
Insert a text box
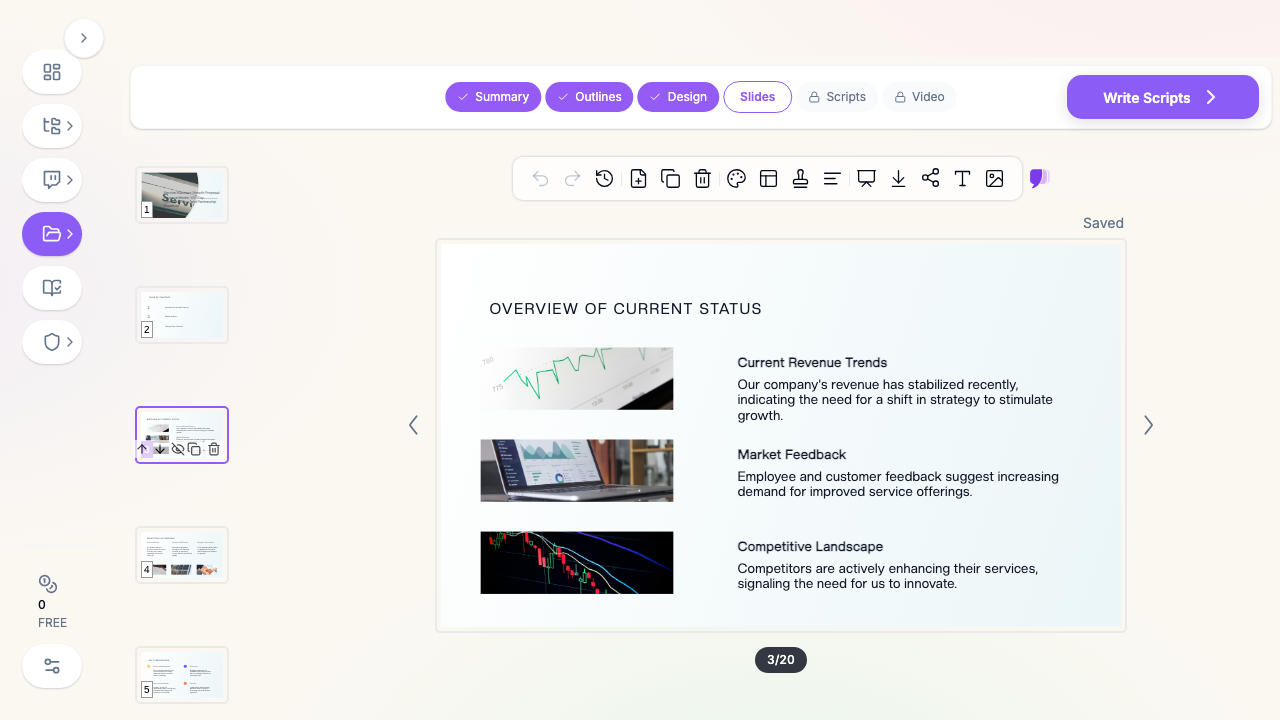[963, 179]
